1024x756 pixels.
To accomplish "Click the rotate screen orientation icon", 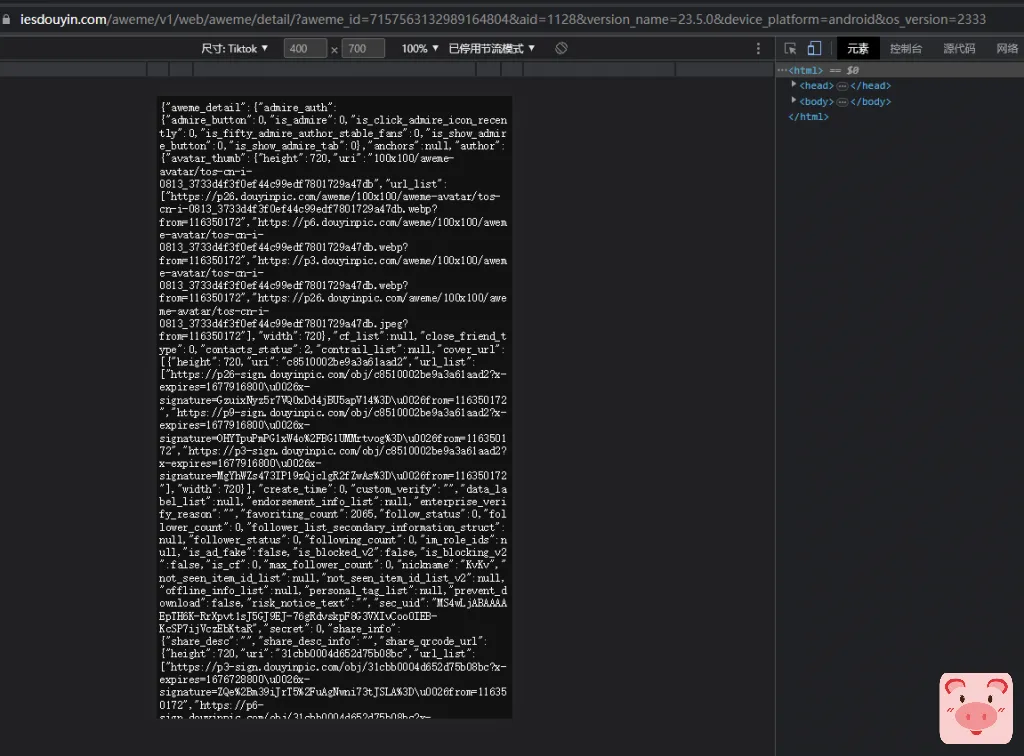I will tap(561, 48).
